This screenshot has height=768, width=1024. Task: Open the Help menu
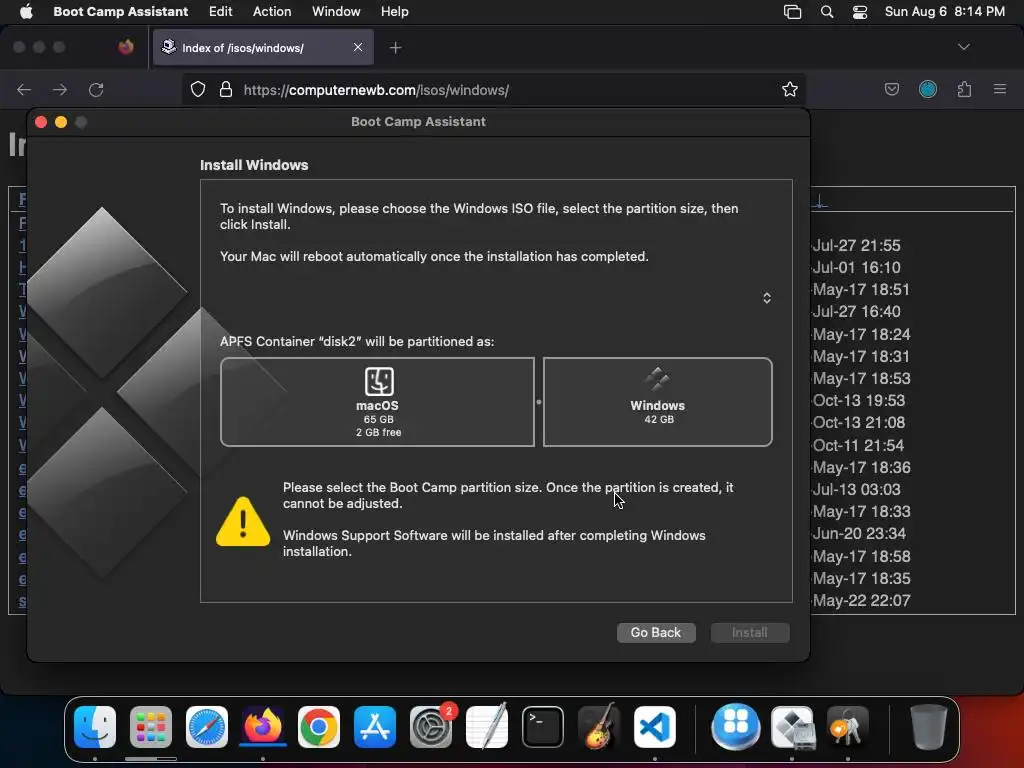pyautogui.click(x=394, y=11)
